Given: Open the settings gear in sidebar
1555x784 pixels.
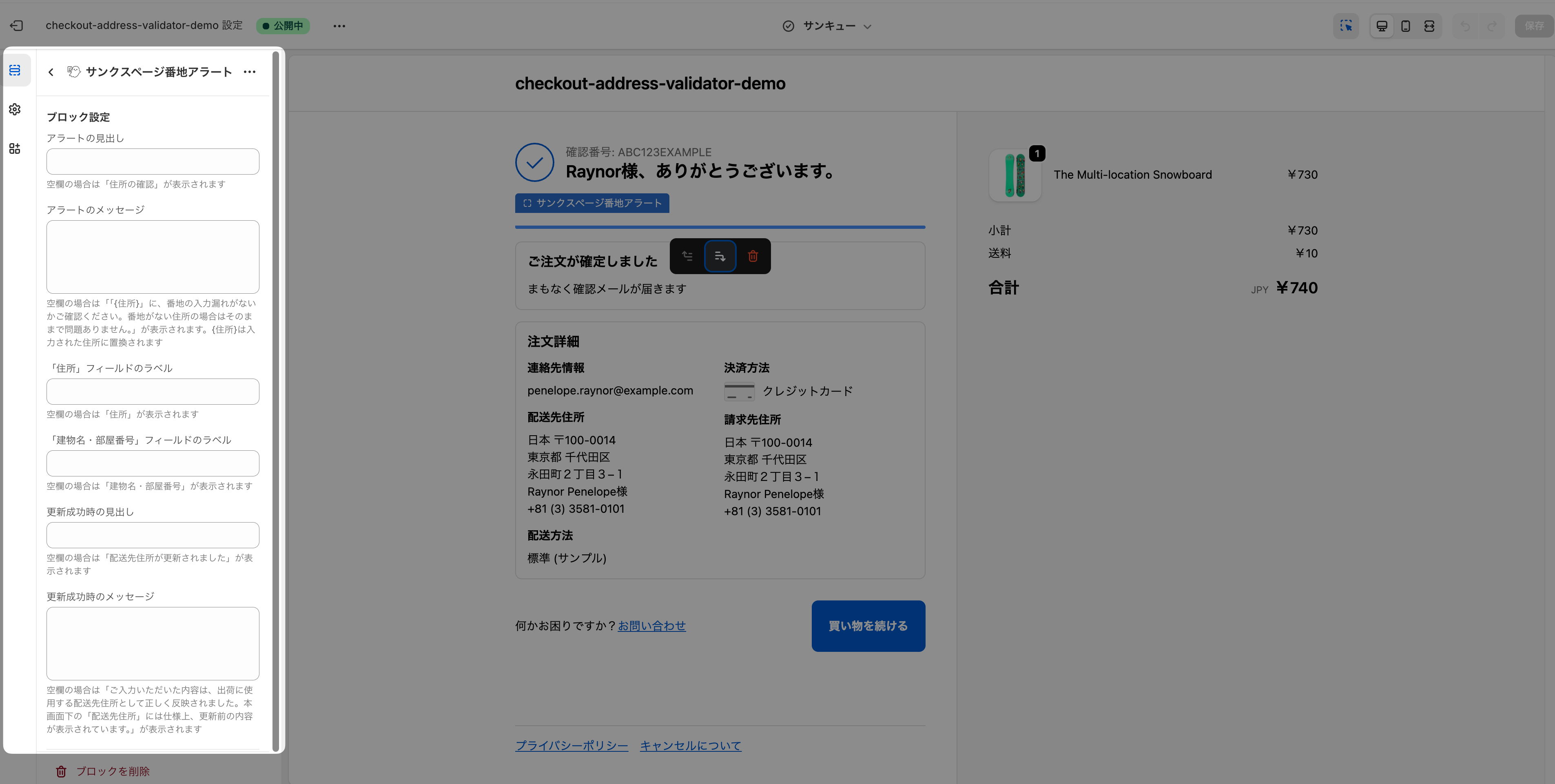Looking at the screenshot, I should (15, 109).
